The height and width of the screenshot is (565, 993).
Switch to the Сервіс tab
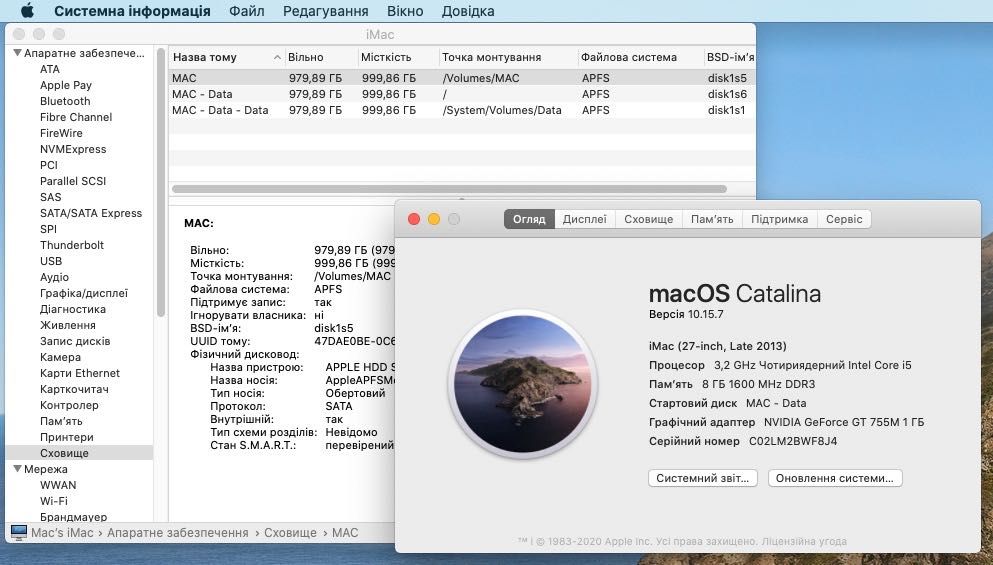tap(844, 219)
